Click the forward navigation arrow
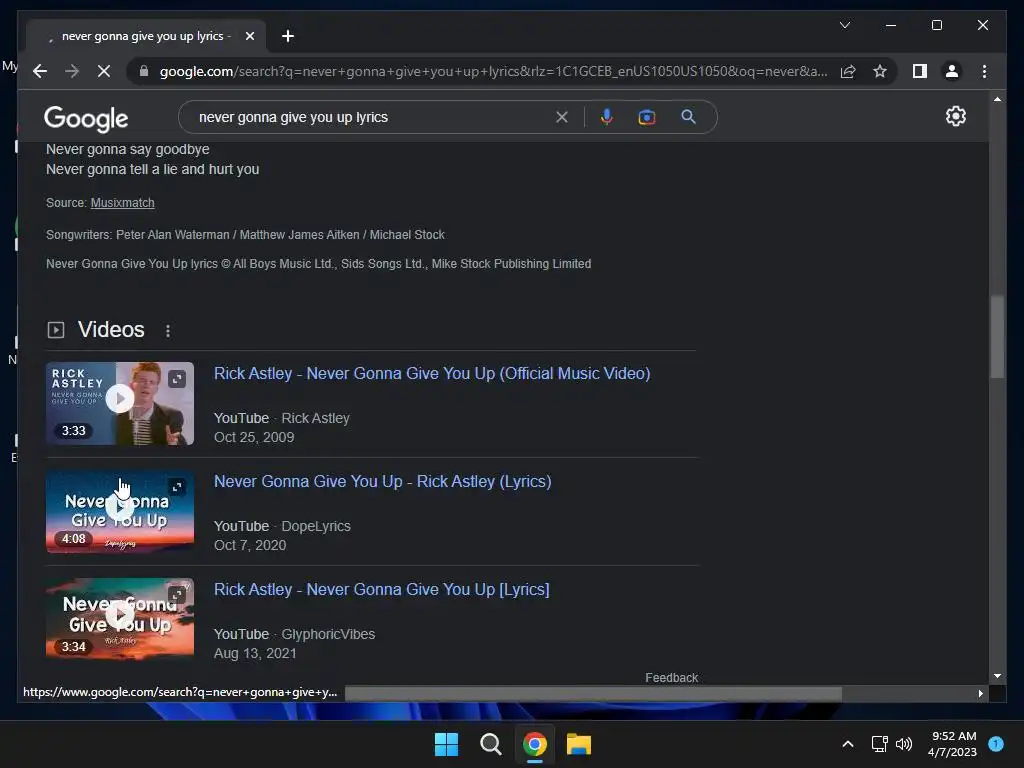The width and height of the screenshot is (1024, 768). [x=72, y=71]
